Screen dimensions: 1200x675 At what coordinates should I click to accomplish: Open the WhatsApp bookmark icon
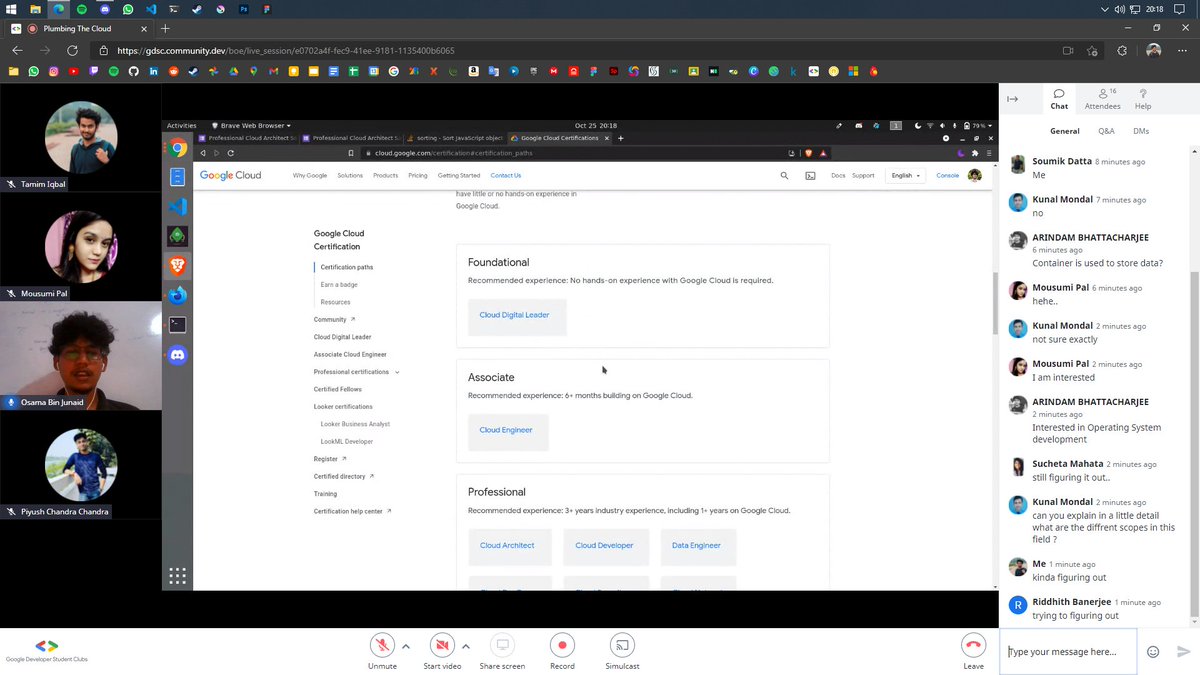[33, 71]
